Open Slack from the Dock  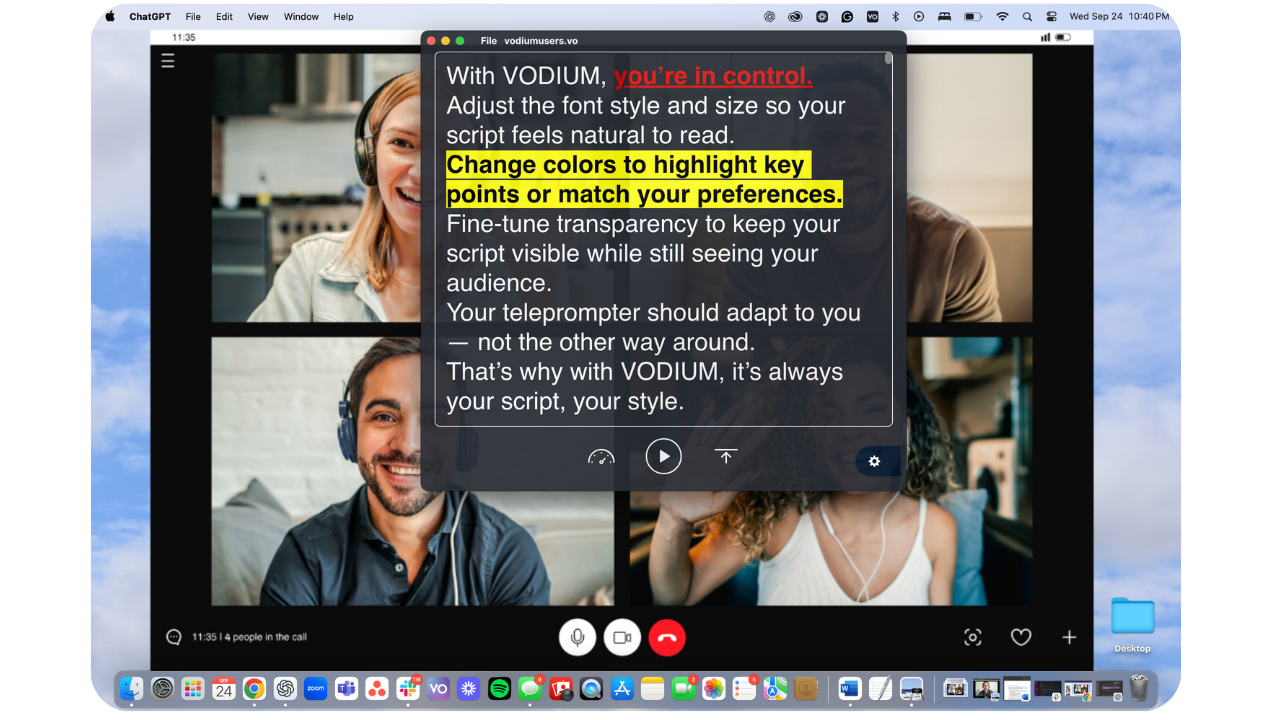coord(408,688)
